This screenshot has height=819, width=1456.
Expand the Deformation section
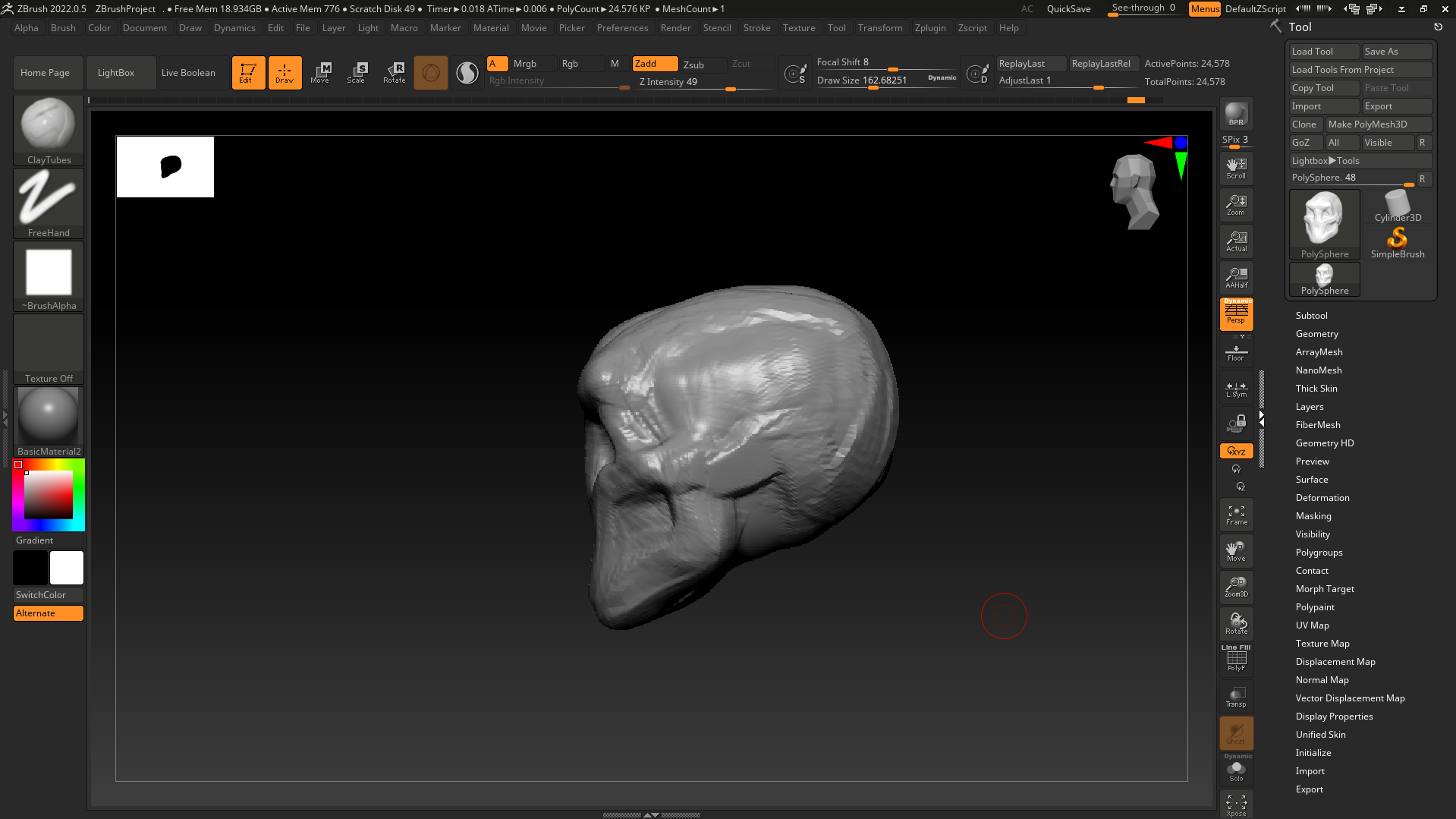(1322, 498)
